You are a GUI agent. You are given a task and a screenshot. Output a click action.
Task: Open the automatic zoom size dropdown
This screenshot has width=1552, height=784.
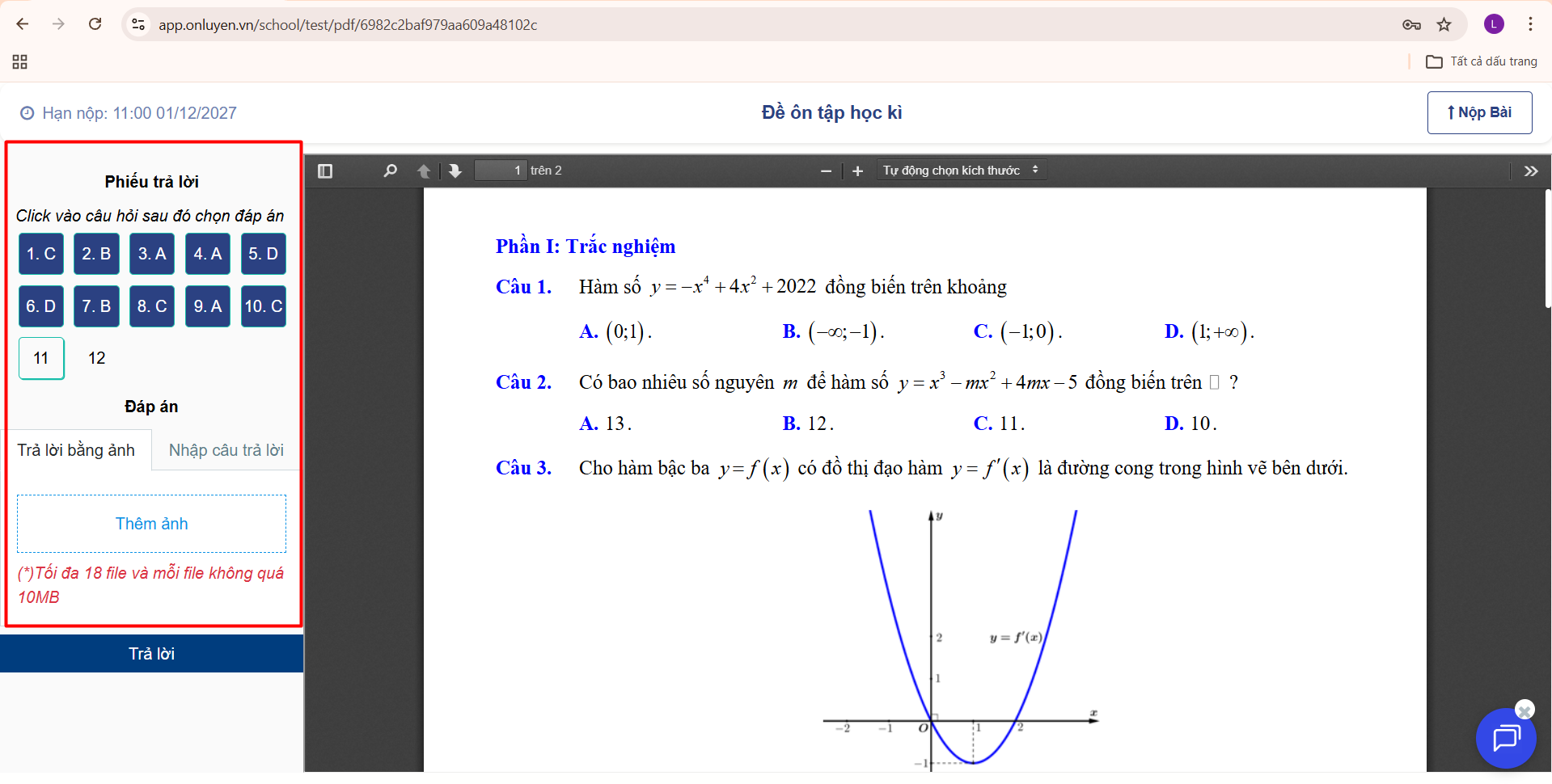(960, 171)
